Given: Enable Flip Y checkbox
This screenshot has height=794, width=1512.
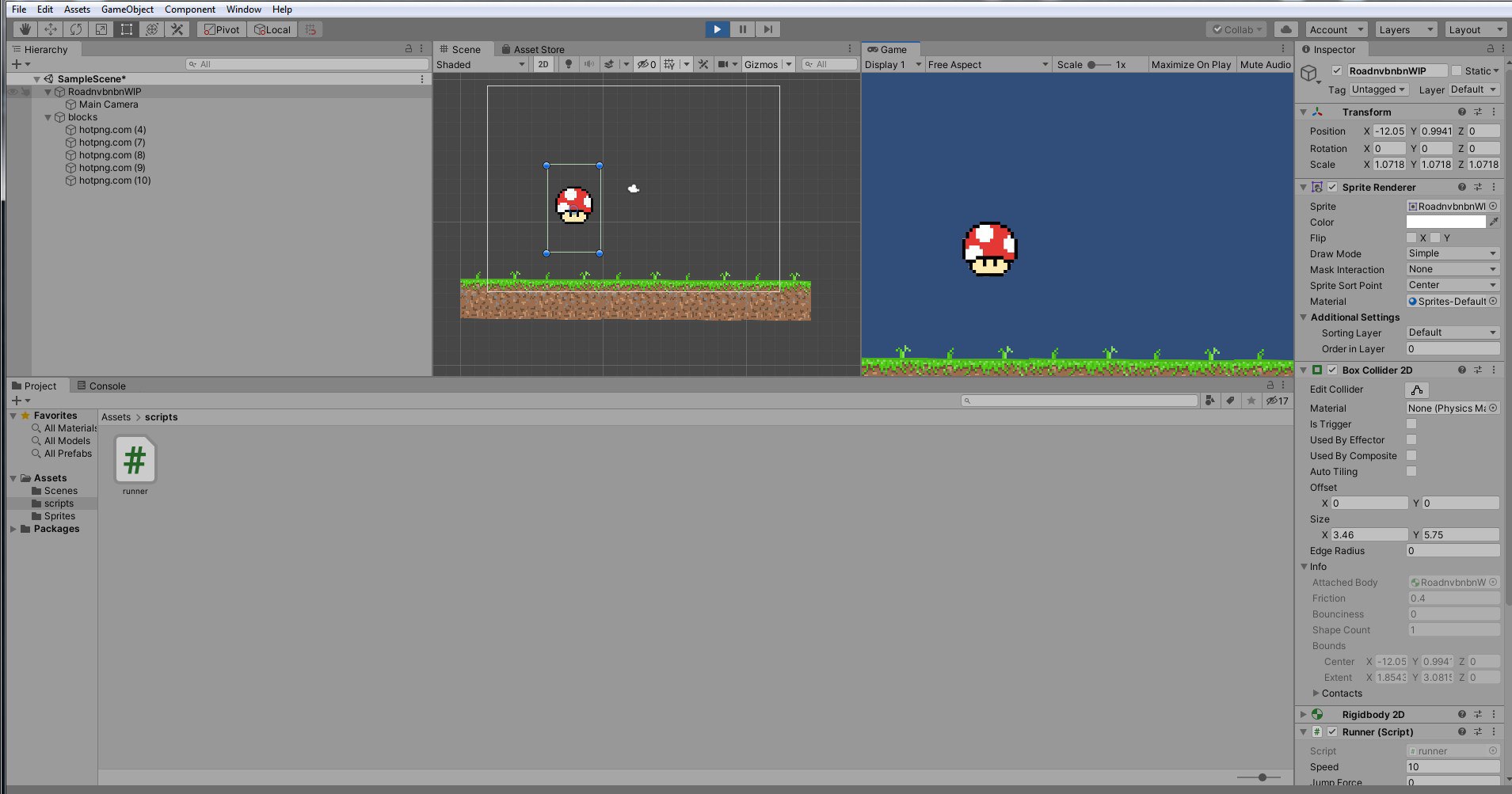Looking at the screenshot, I should [1435, 237].
